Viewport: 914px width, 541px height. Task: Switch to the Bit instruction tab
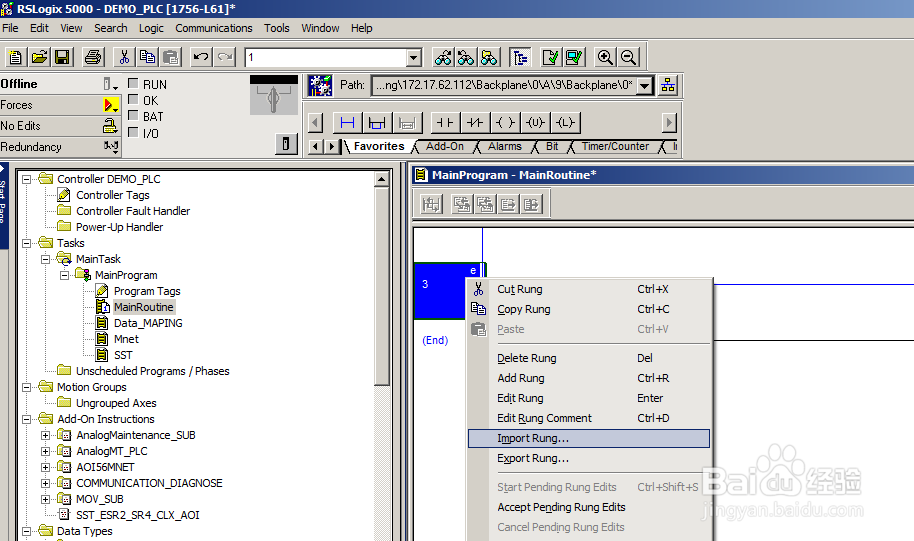552,146
